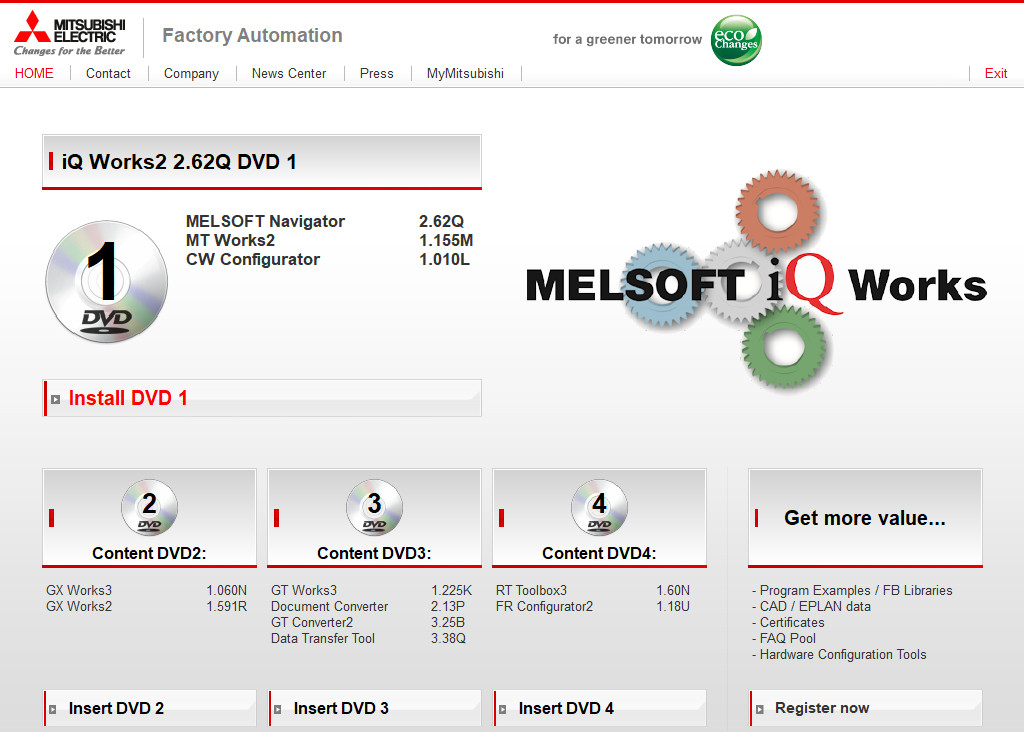The width and height of the screenshot is (1024, 732).
Task: Click the DVD 4 disc icon
Action: point(600,507)
